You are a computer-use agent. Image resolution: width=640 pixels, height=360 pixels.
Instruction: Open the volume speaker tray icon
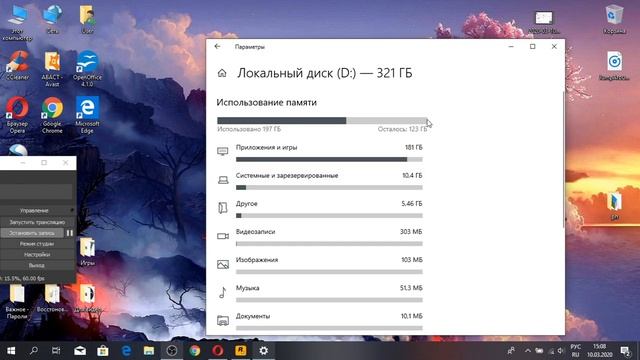pos(561,351)
